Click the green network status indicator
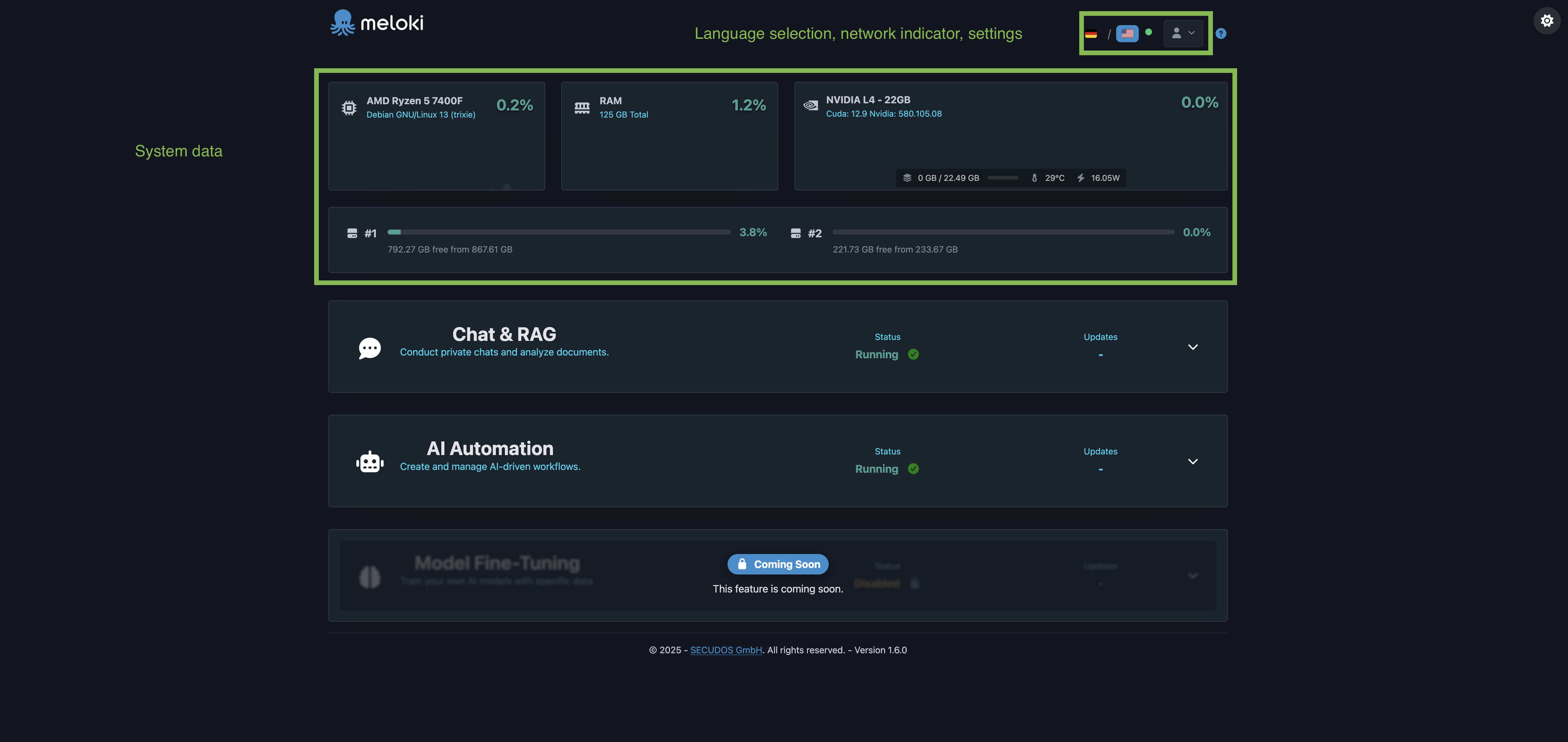 click(1148, 34)
